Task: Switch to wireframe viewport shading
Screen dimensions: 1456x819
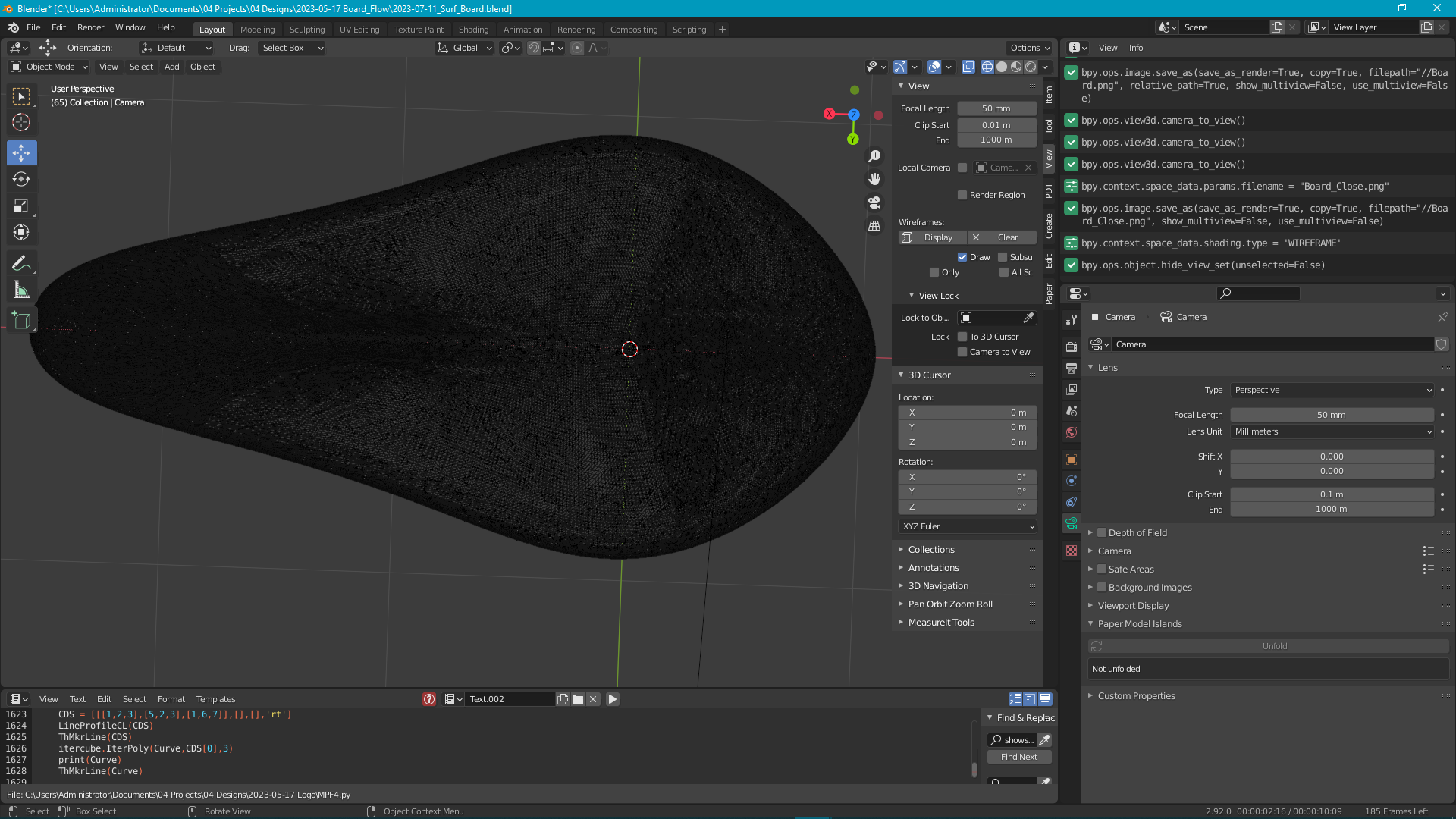Action: point(987,67)
